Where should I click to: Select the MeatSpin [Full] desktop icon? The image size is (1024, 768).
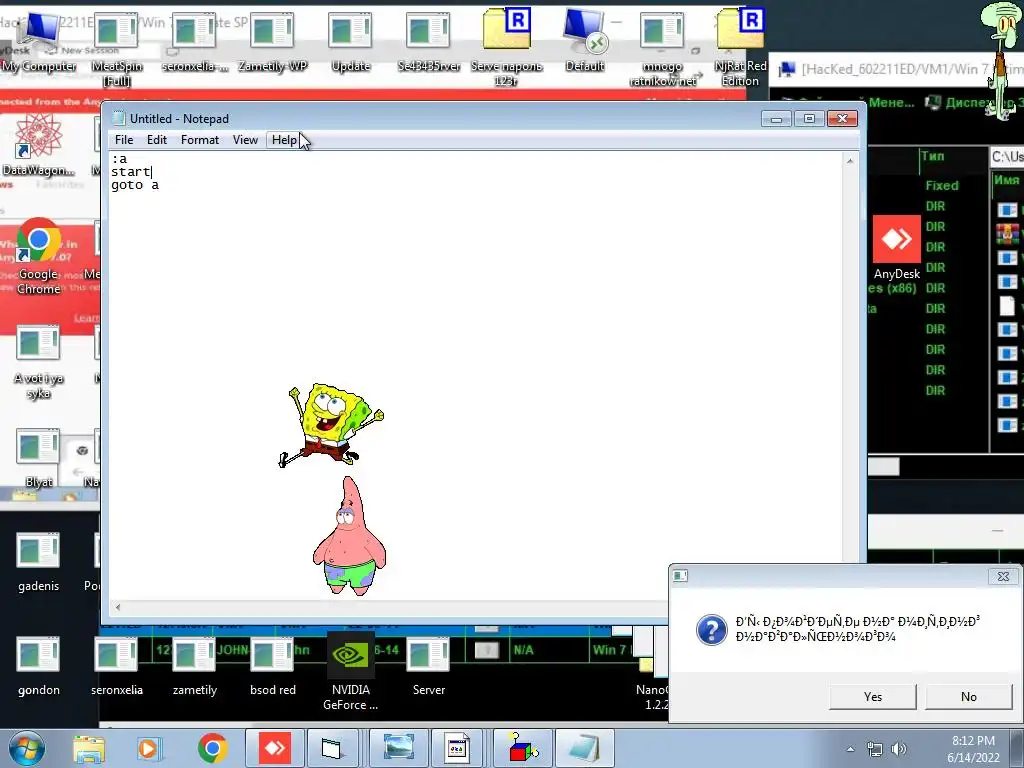pos(116,48)
